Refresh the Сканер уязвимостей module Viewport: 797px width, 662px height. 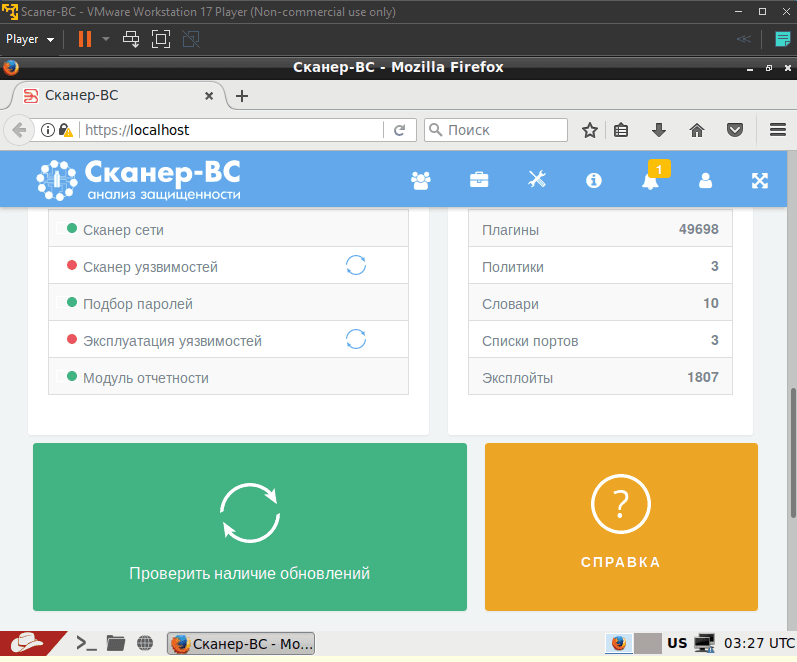[356, 265]
